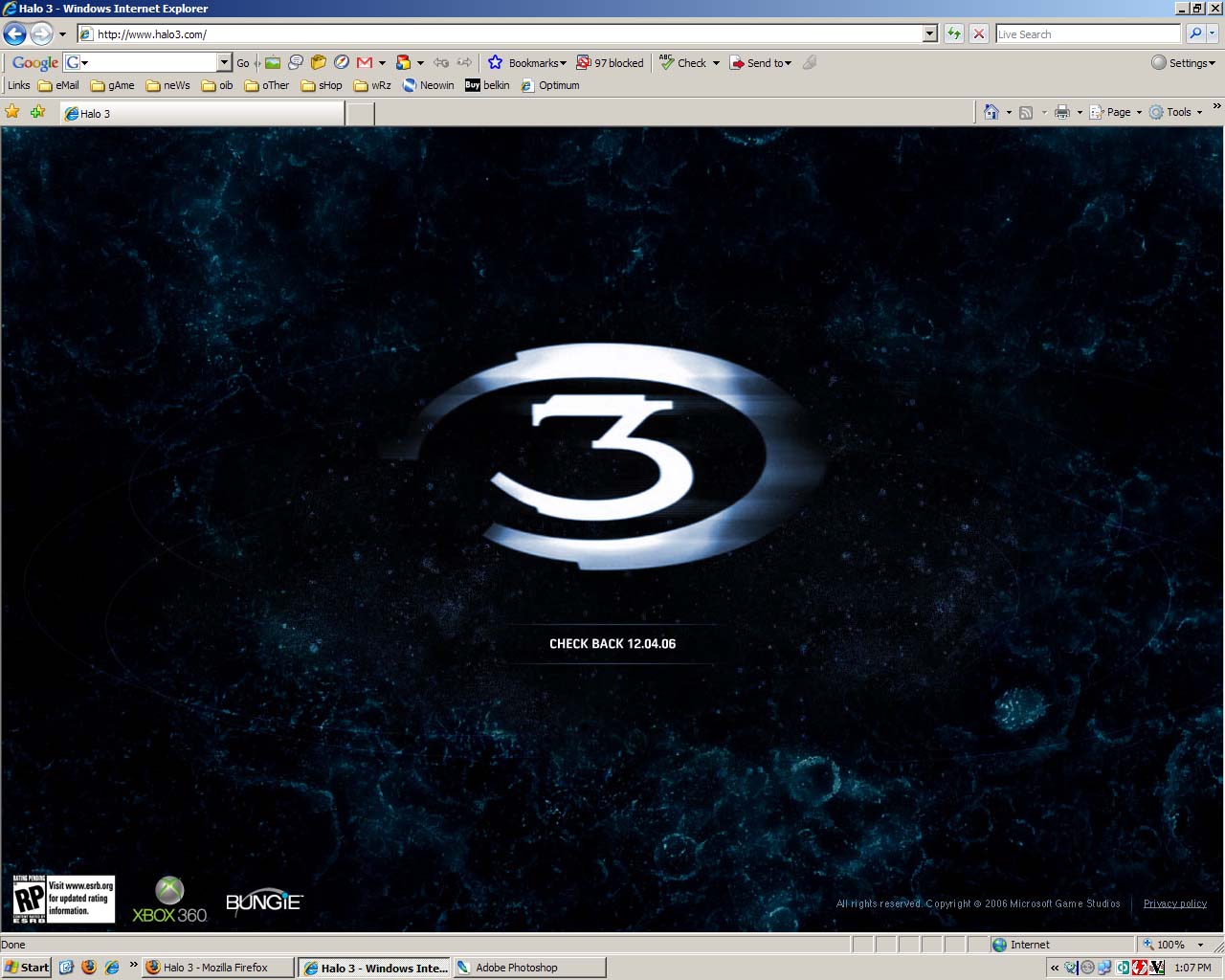
Task: Click the Live Search magnifier button
Action: tap(1194, 34)
